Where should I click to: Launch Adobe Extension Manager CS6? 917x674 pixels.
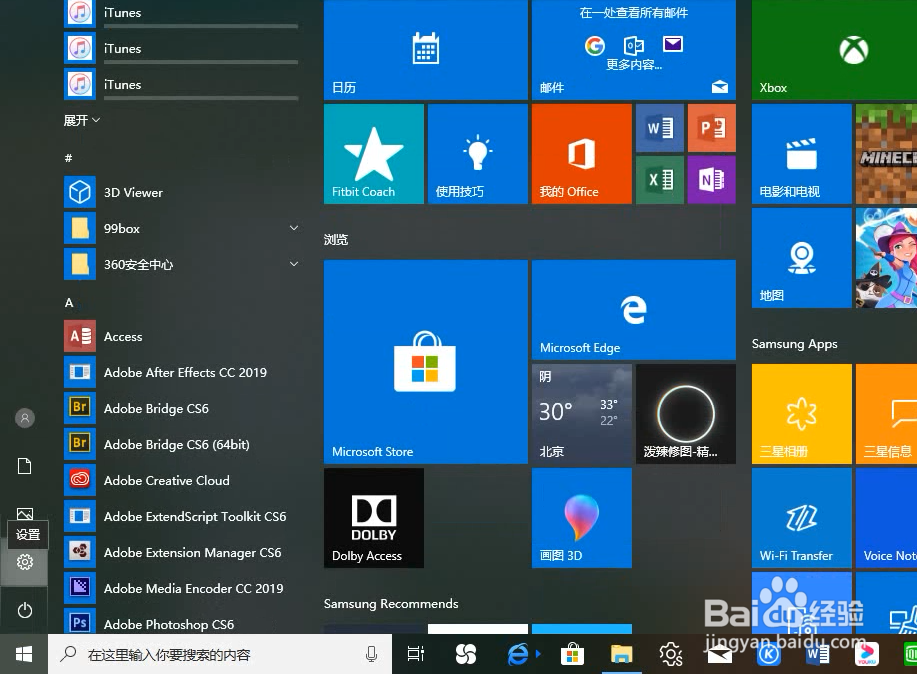(182, 553)
